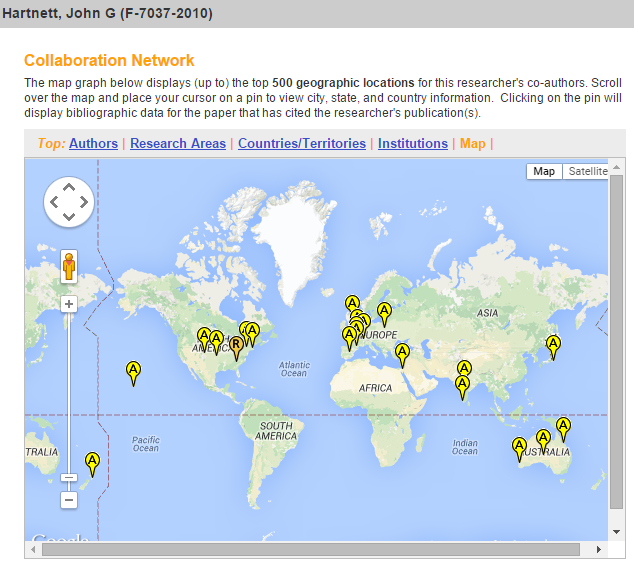Open Countries/Territories link
This screenshot has width=634, height=565.
[302, 143]
